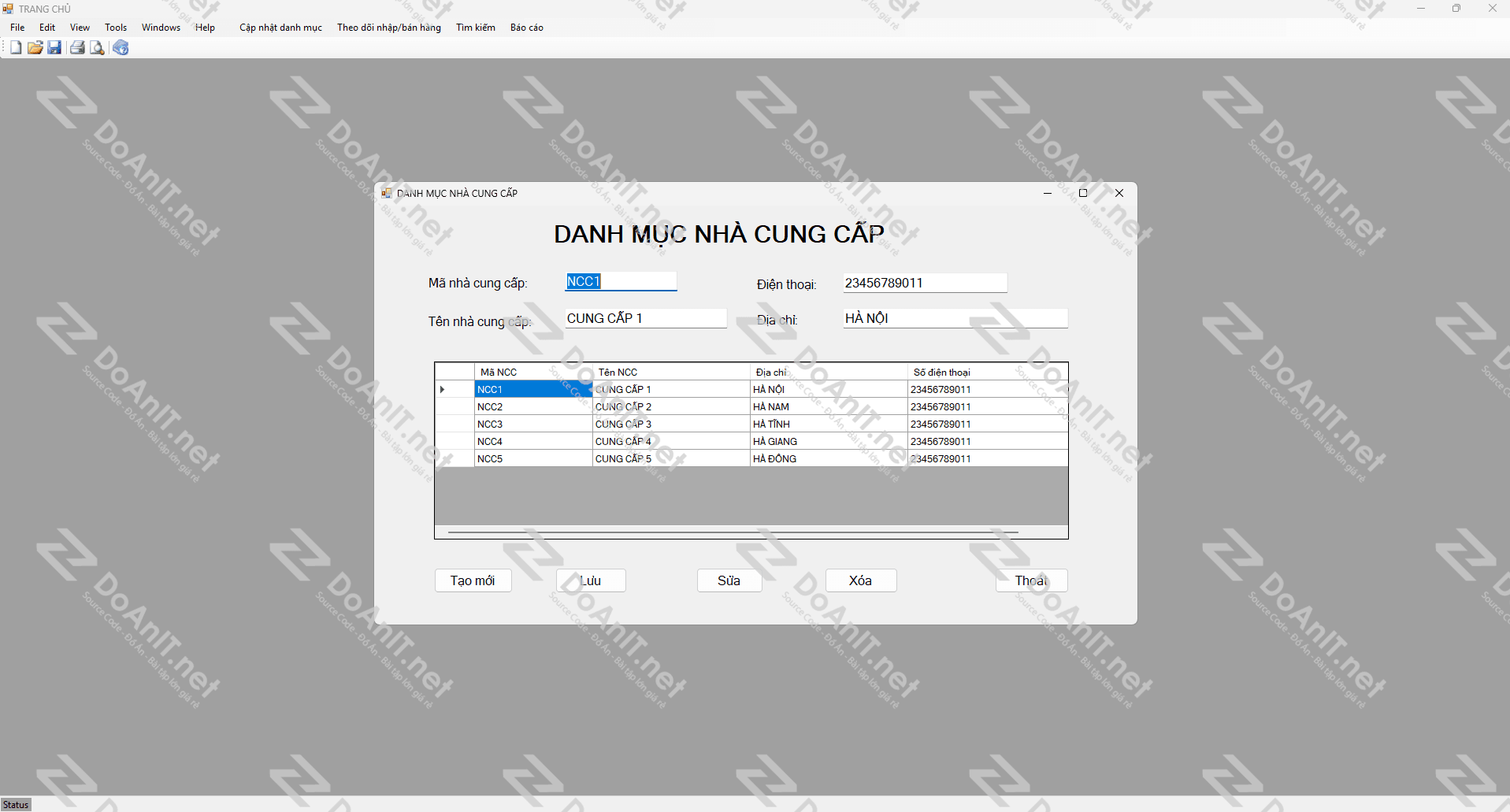This screenshot has width=1510, height=812.
Task: Open the Tools menu
Action: [116, 28]
